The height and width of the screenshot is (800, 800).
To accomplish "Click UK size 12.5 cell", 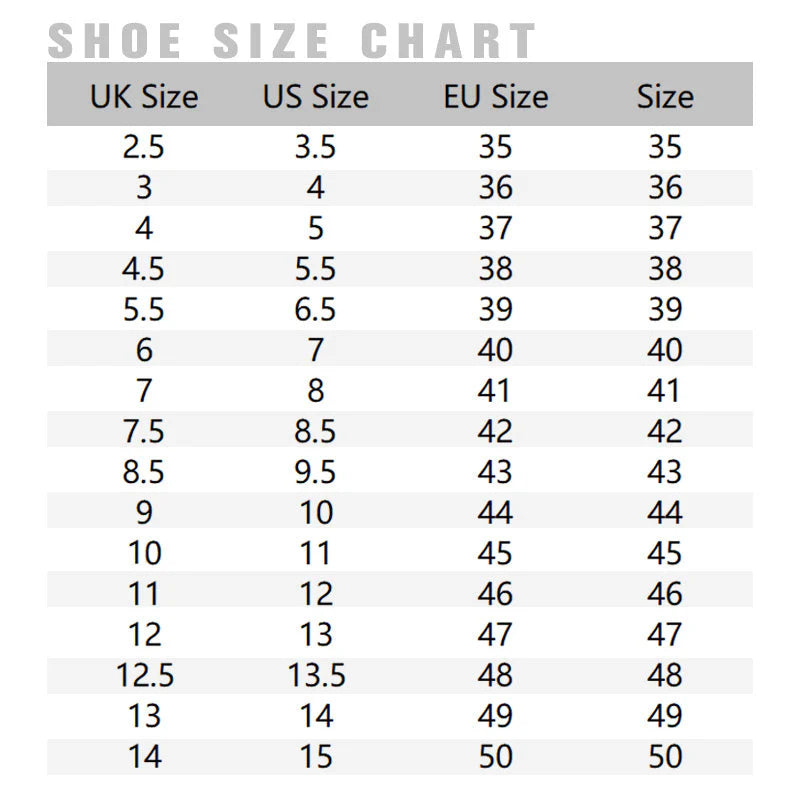I will [x=146, y=675].
